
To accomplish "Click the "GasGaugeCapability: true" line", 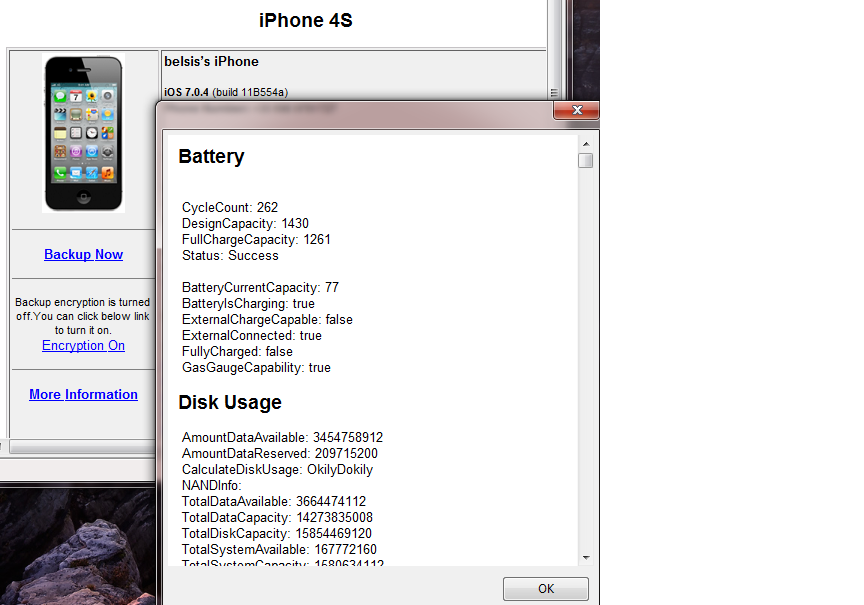I will click(256, 367).
